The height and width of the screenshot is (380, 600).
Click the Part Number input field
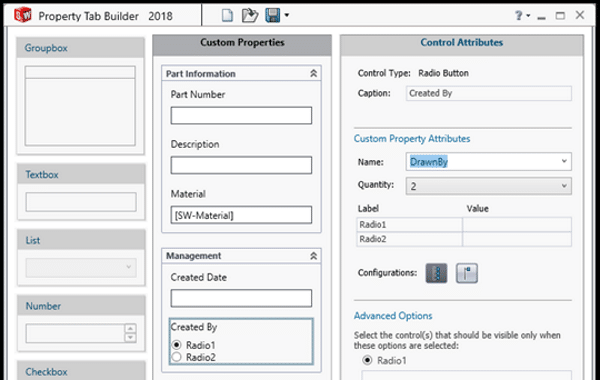(241, 116)
